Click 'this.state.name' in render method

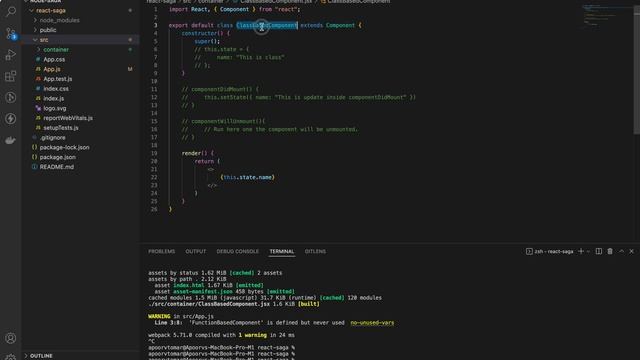tap(248, 177)
